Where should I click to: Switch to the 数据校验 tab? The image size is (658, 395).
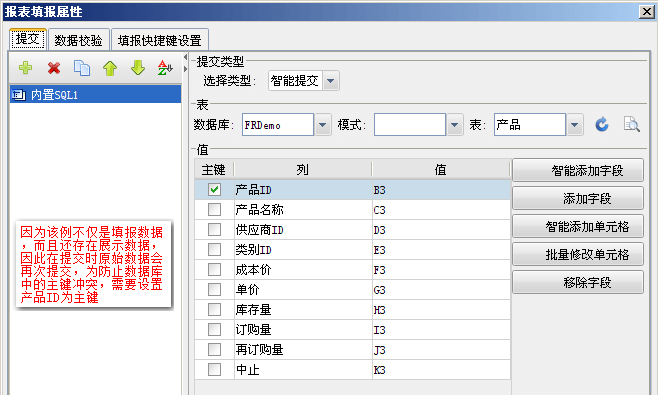pos(78,40)
